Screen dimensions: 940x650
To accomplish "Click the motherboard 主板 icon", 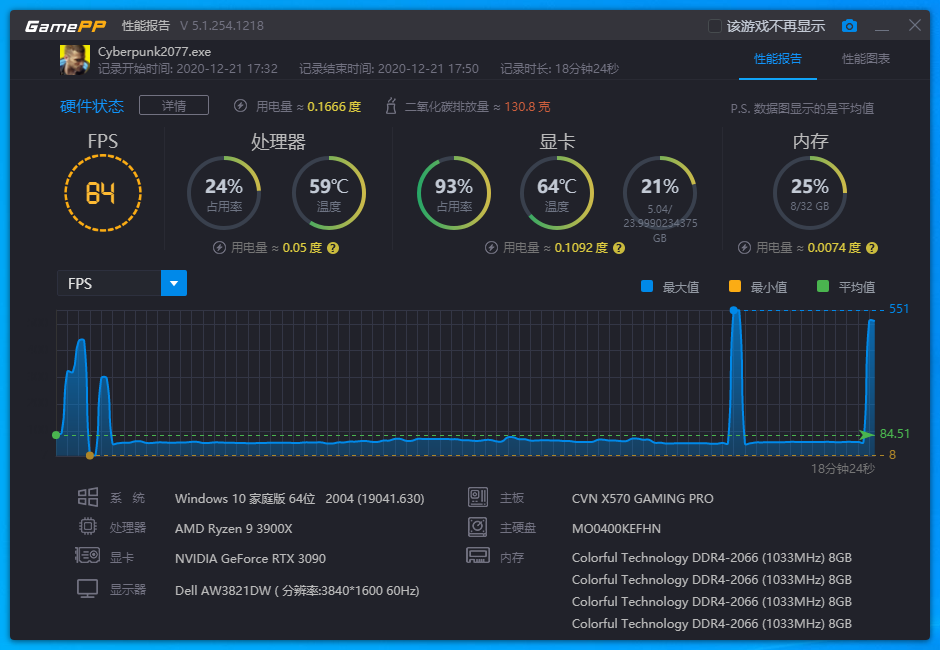I will click(x=478, y=497).
